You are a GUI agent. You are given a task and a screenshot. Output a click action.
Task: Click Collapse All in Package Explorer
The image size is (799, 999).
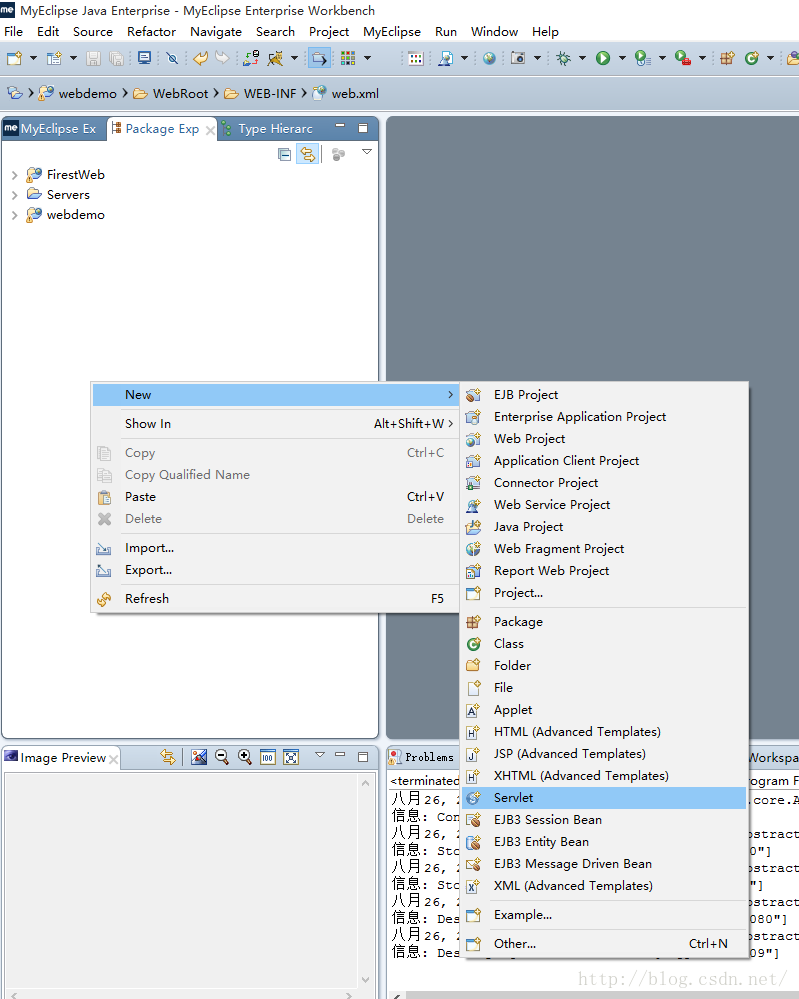pyautogui.click(x=284, y=154)
